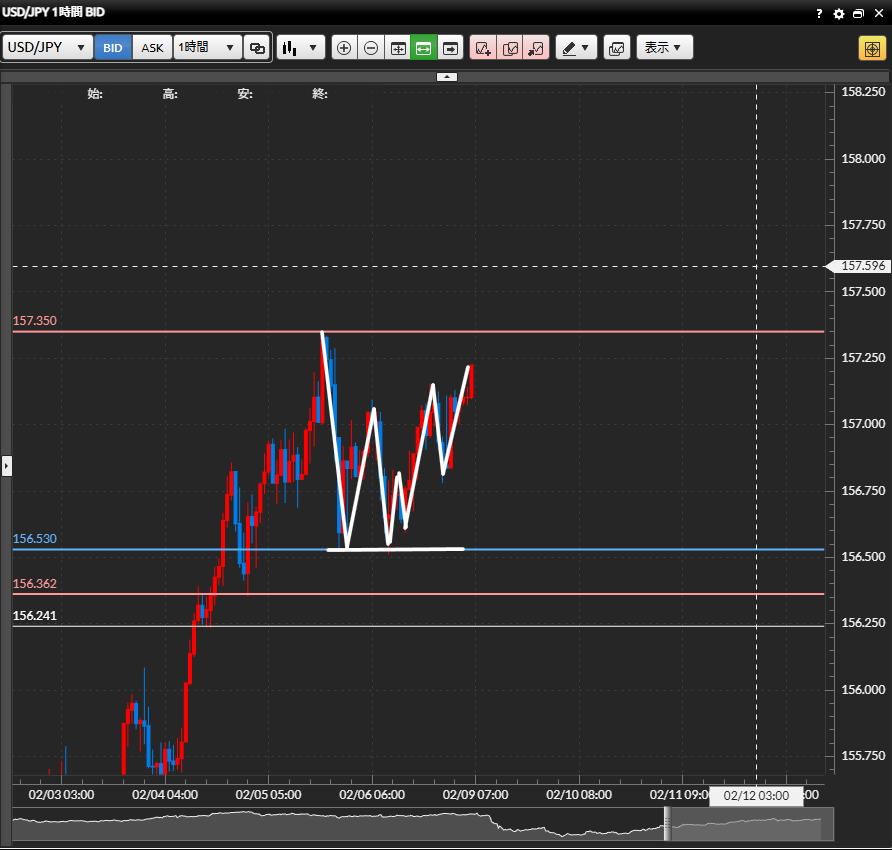This screenshot has width=892, height=850.
Task: Click the third pink order icon
Action: 537,48
